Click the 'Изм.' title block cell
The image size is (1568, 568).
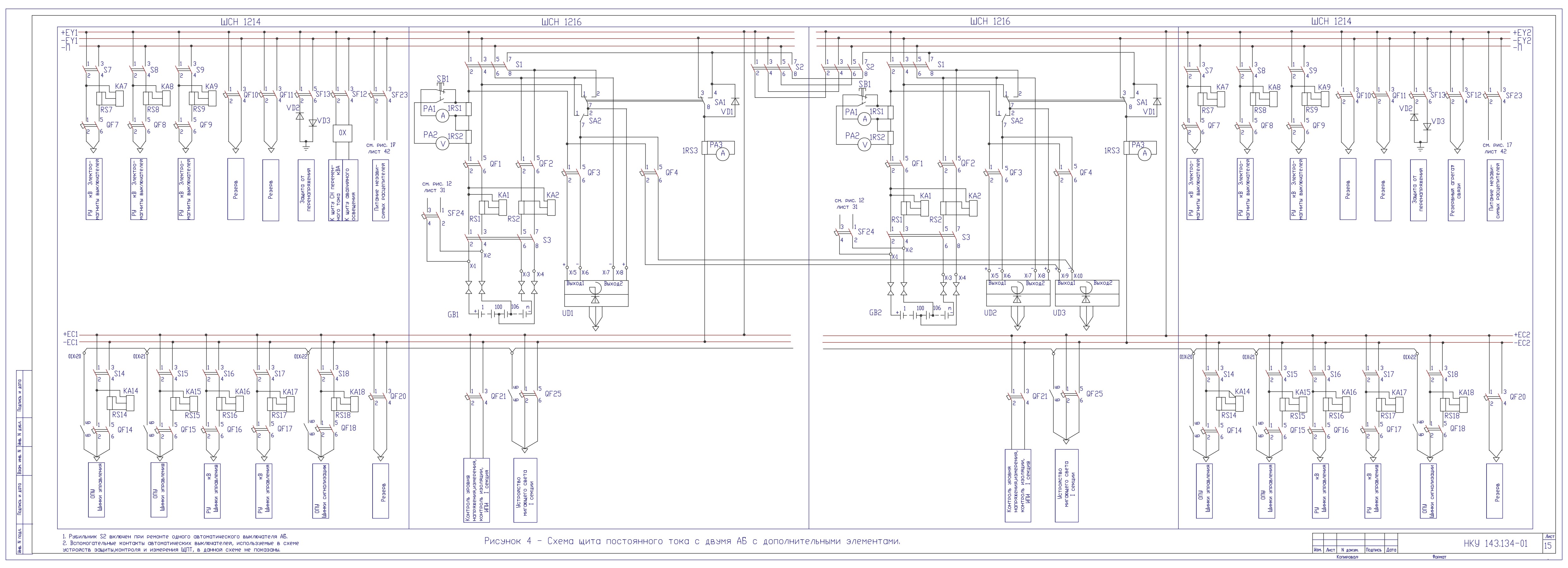point(1317,550)
